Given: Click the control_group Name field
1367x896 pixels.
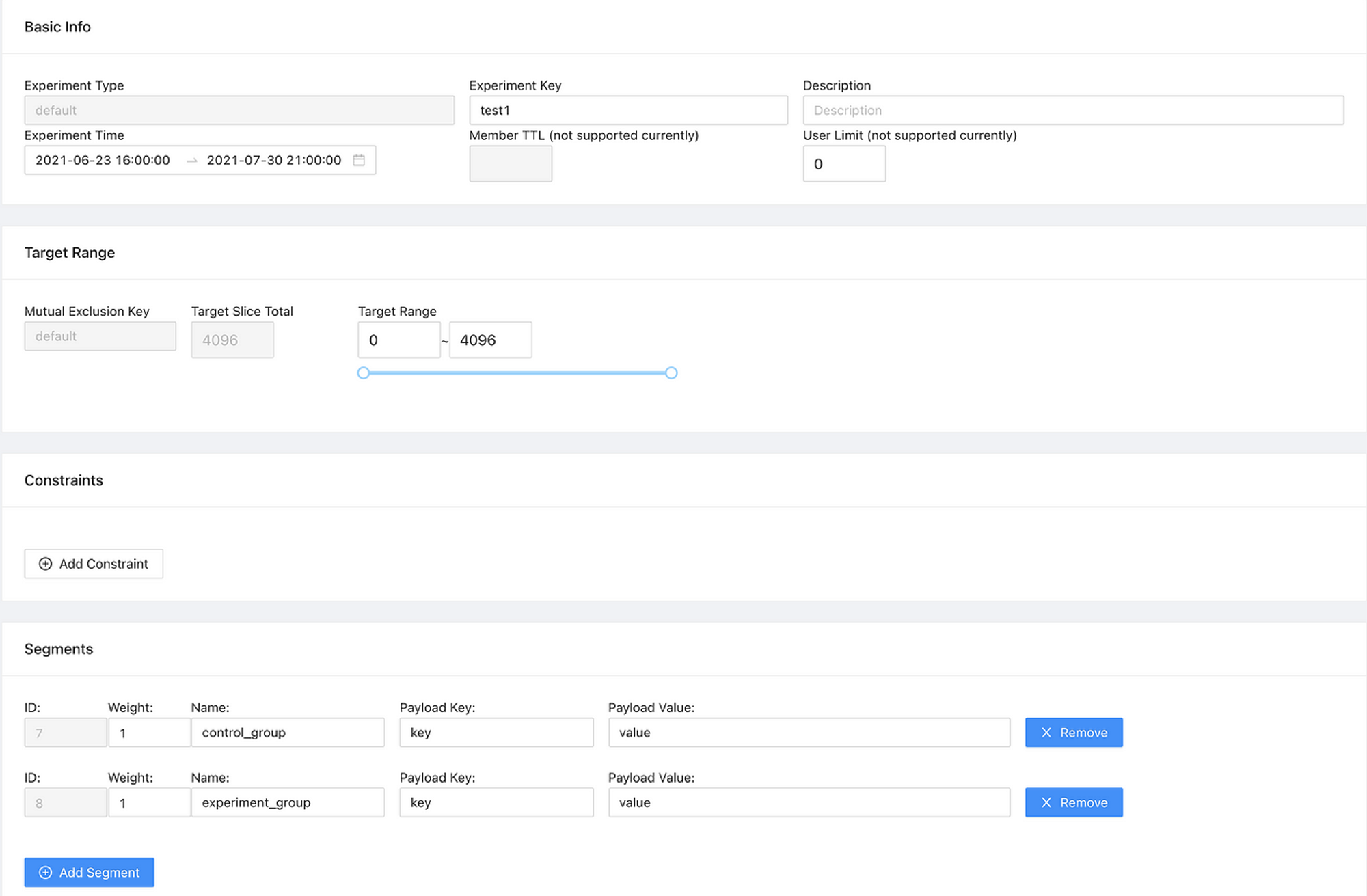Looking at the screenshot, I should pos(287,733).
